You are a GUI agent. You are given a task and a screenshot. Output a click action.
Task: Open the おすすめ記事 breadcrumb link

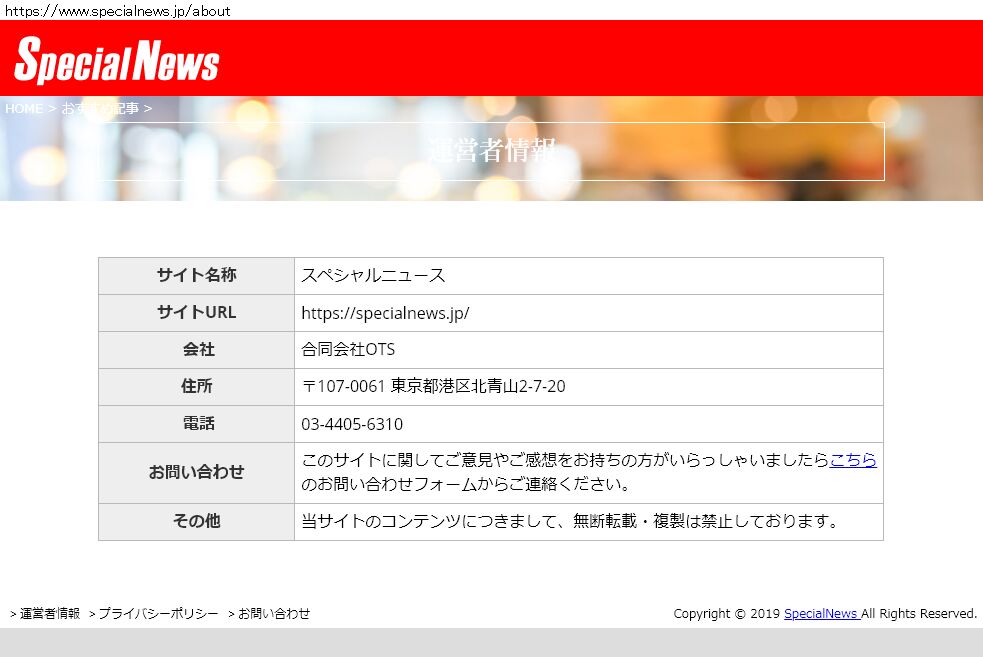coord(100,108)
